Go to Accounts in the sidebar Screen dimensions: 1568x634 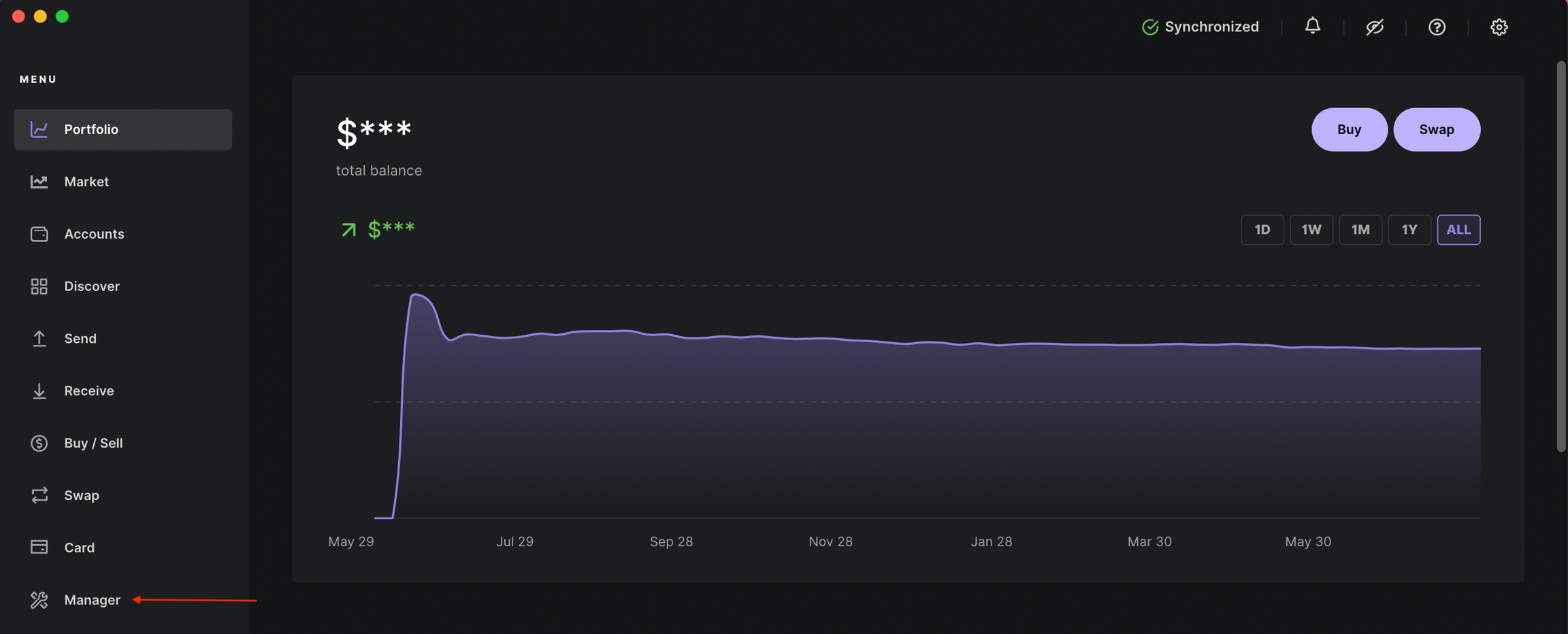[94, 234]
